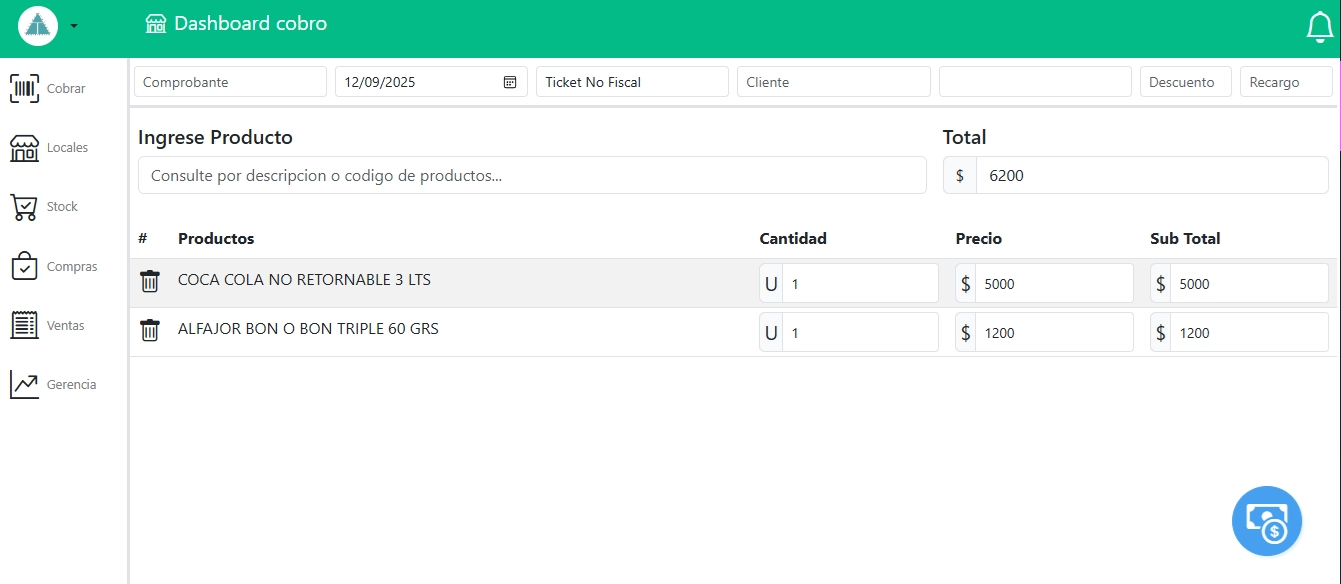
Task: Click the Descuento field
Action: pos(1185,82)
